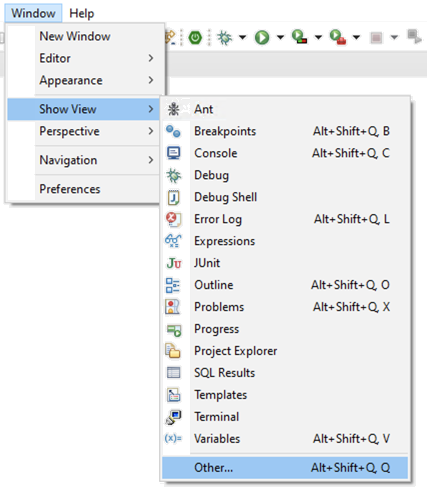Open the Help menu
427x488 pixels.
(x=82, y=13)
